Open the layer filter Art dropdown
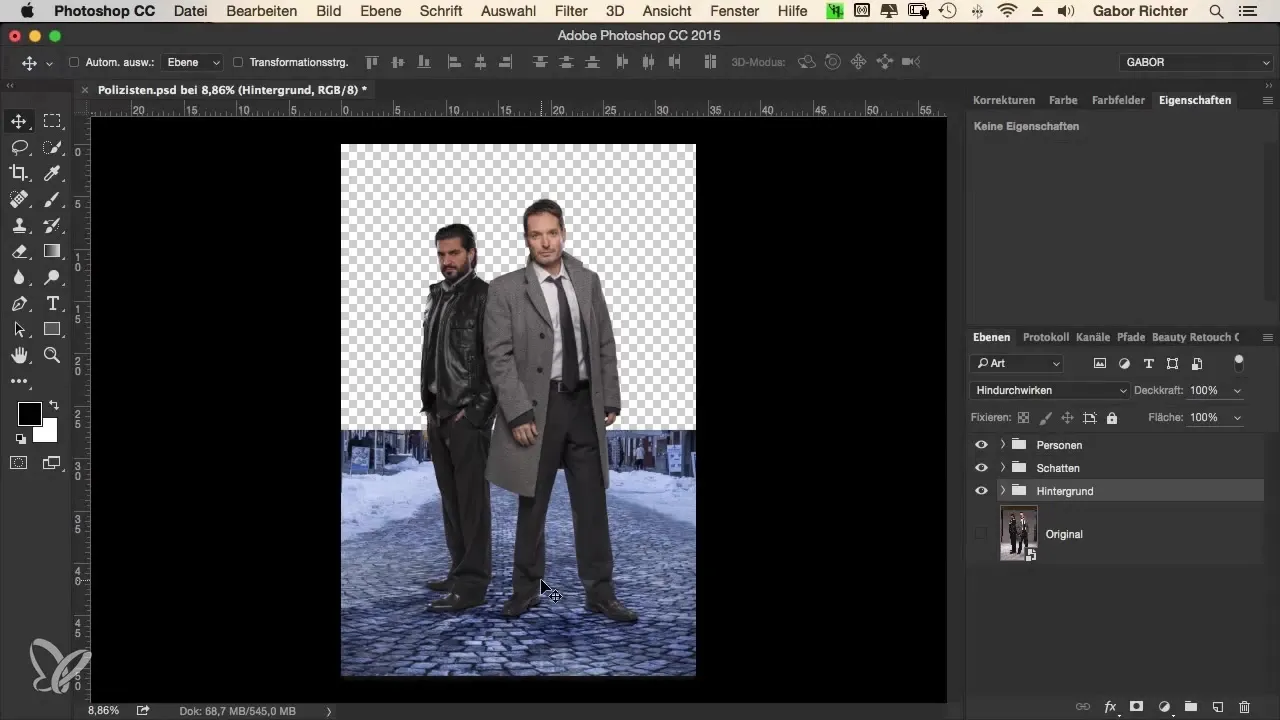The image size is (1280, 720). click(1017, 364)
